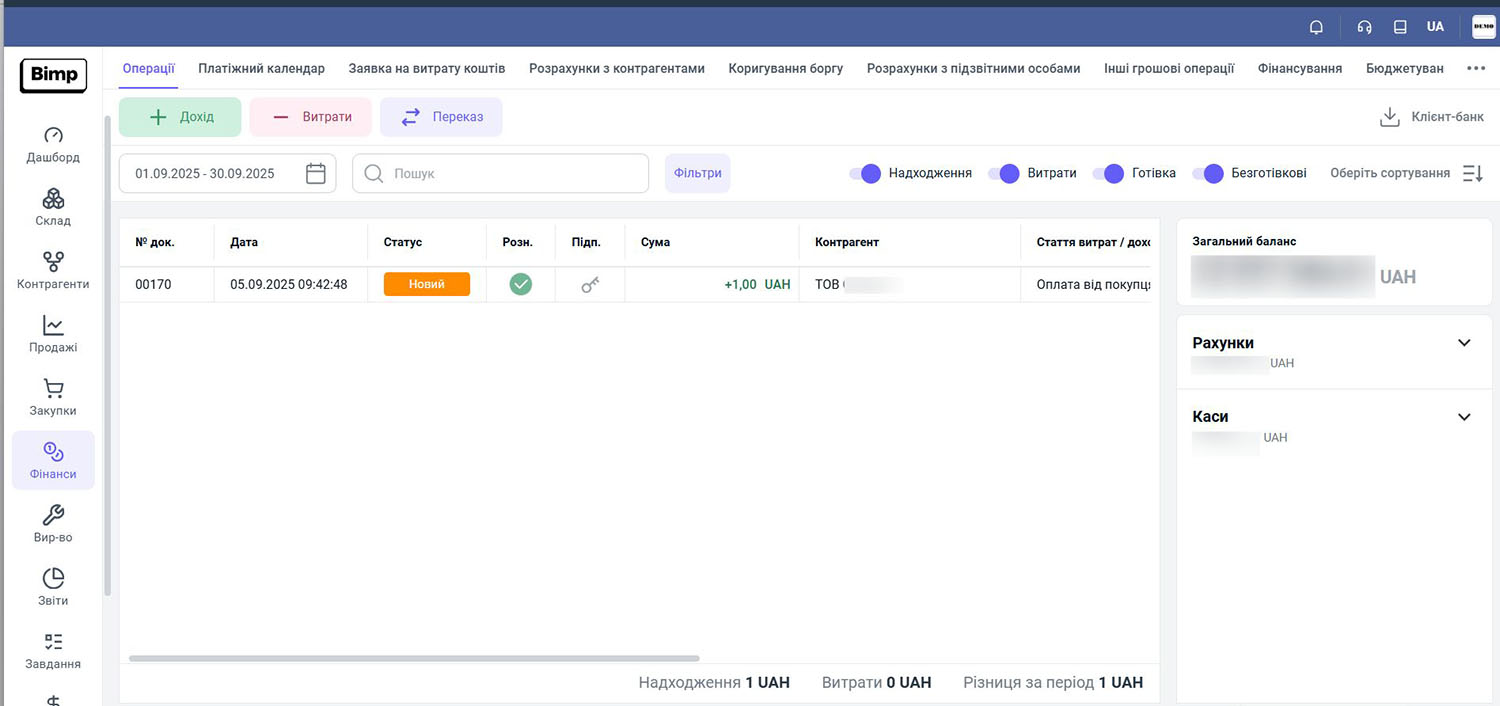Click the horizontal table scrollbar
Viewport: 1500px width, 706px height.
tap(414, 658)
